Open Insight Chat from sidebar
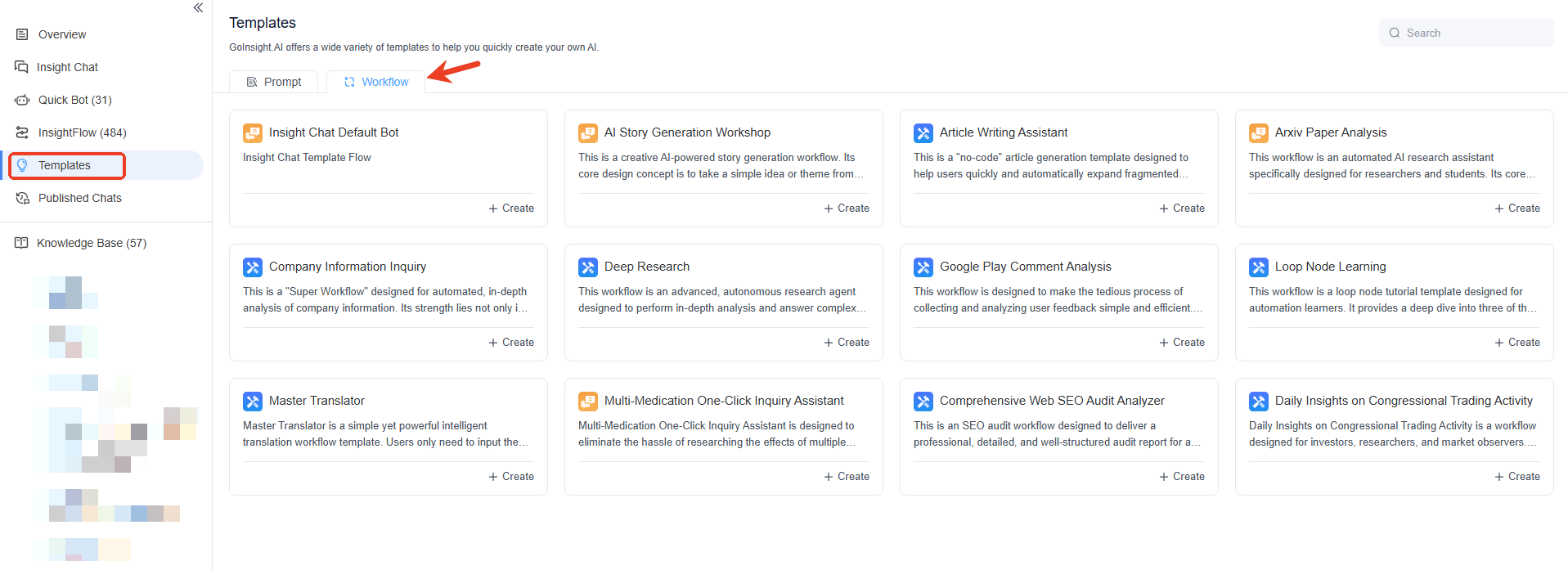The width and height of the screenshot is (1568, 570). click(x=67, y=67)
